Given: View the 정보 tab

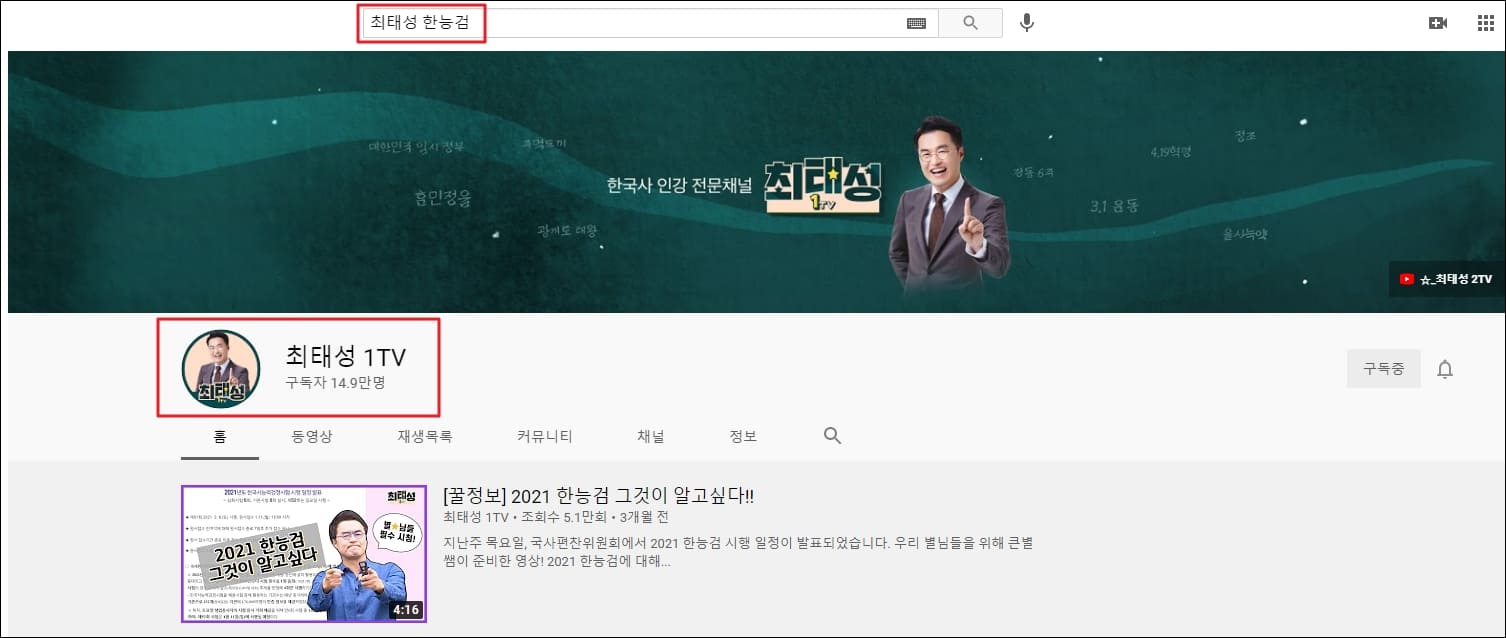Looking at the screenshot, I should [x=743, y=437].
